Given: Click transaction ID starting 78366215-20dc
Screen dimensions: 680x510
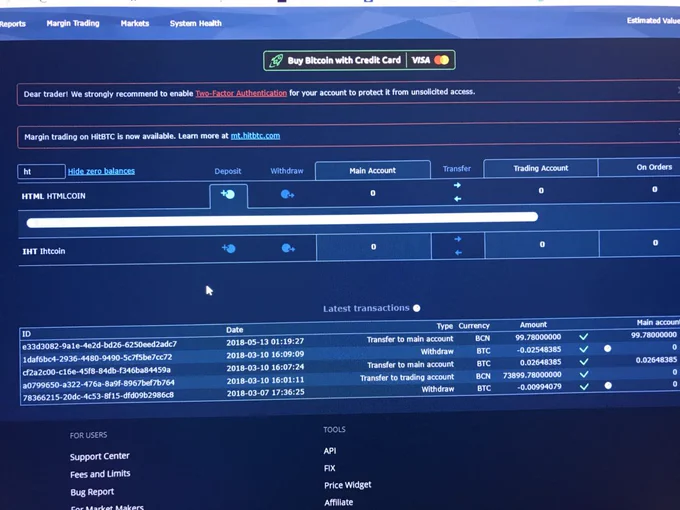Looking at the screenshot, I should (x=98, y=396).
